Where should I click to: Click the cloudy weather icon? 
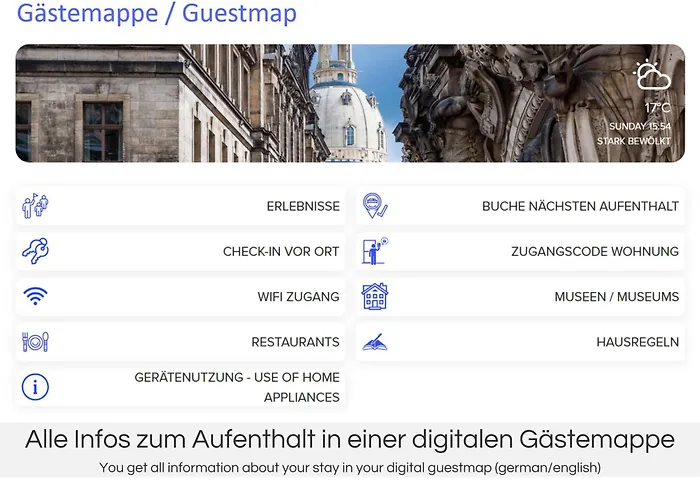(x=651, y=76)
